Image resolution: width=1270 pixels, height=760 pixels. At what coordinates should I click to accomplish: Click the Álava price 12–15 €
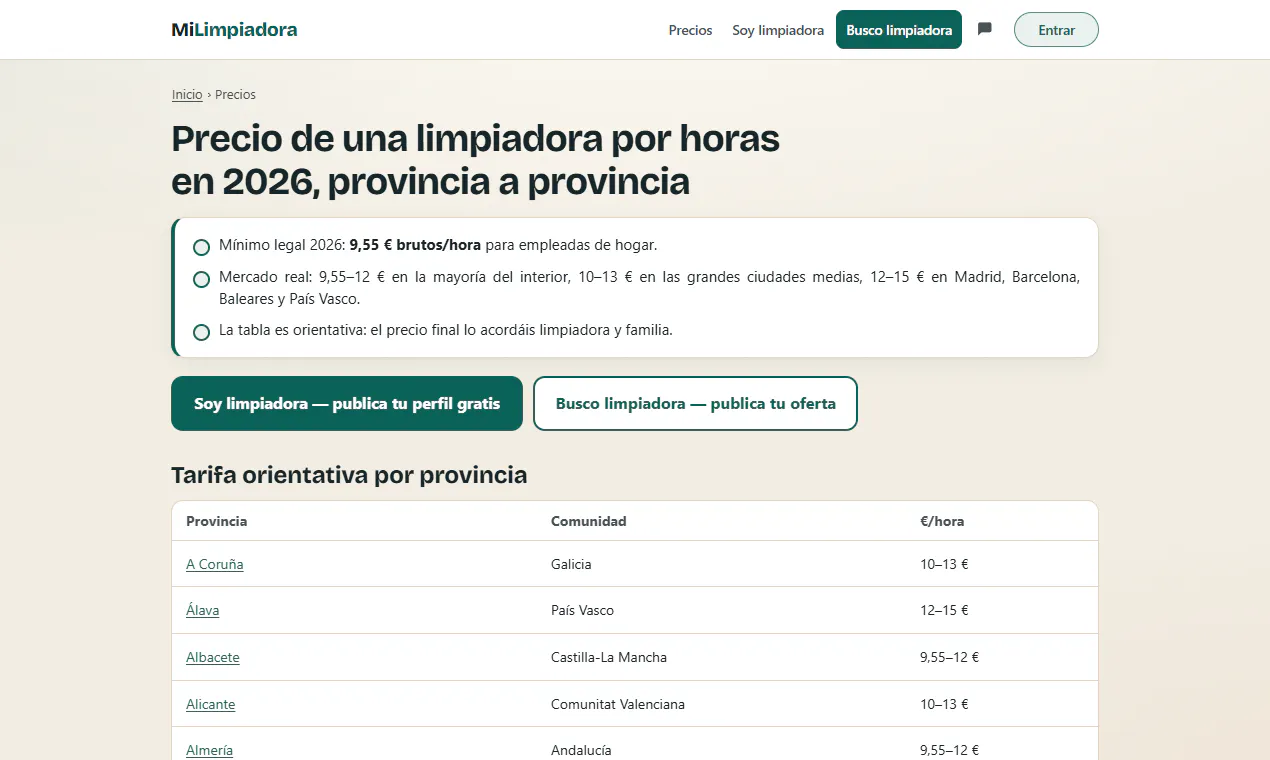coord(944,610)
